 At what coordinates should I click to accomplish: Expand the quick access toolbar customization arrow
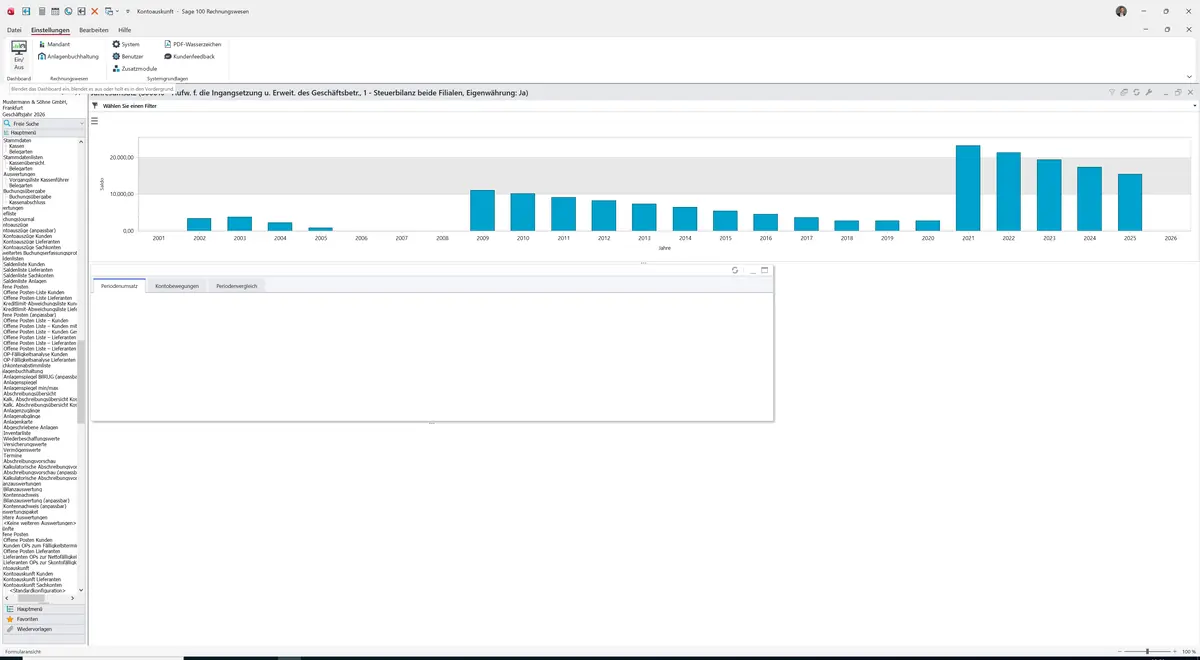128,11
